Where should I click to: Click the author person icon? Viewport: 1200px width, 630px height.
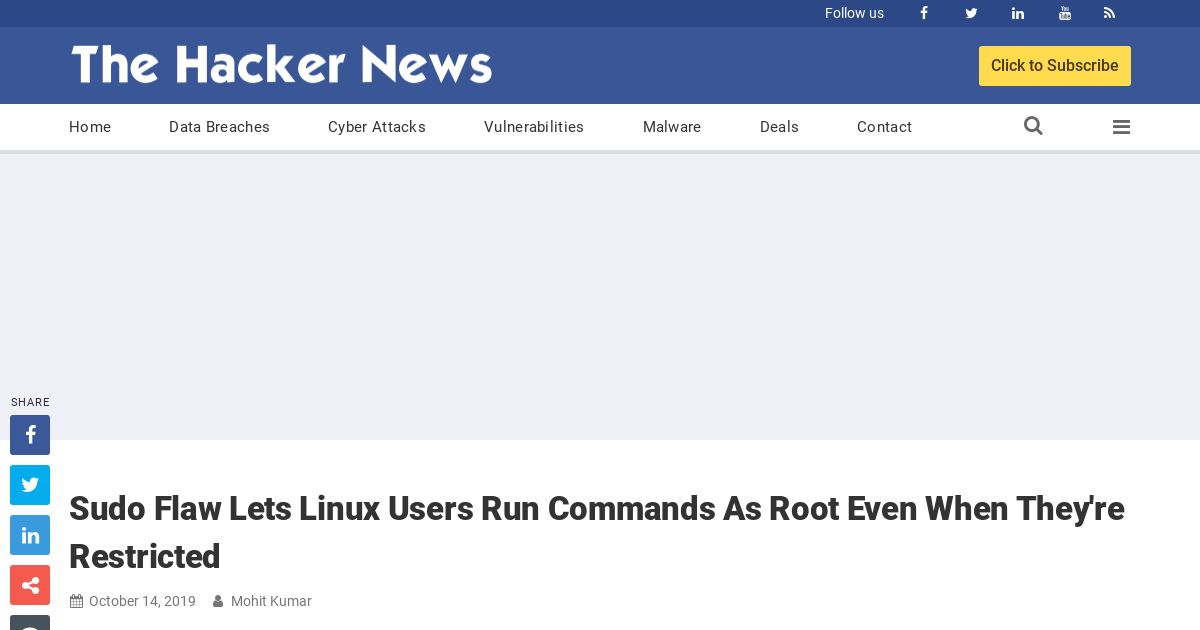pyautogui.click(x=218, y=601)
